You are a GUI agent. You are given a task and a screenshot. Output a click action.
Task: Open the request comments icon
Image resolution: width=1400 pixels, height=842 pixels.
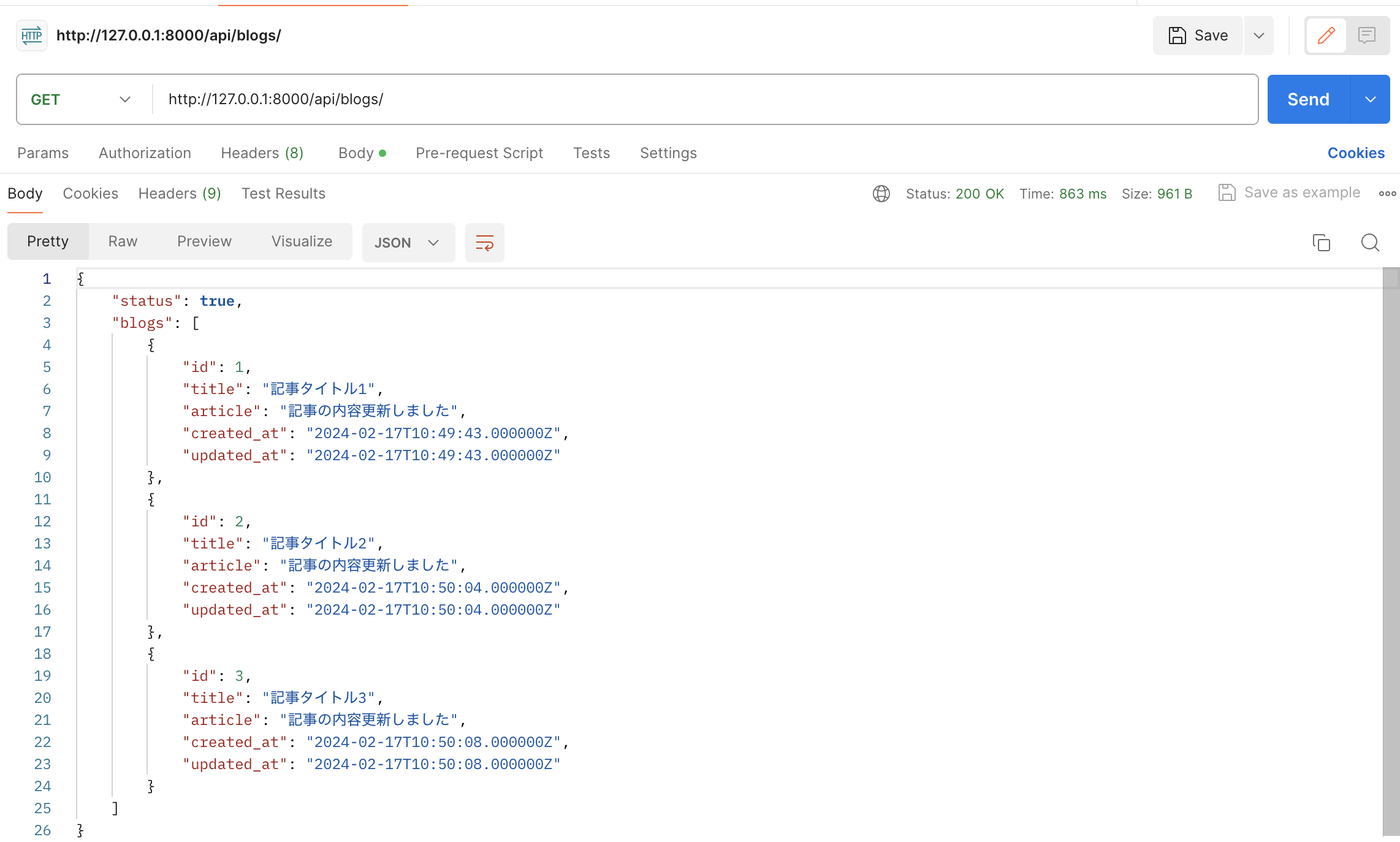click(1368, 35)
